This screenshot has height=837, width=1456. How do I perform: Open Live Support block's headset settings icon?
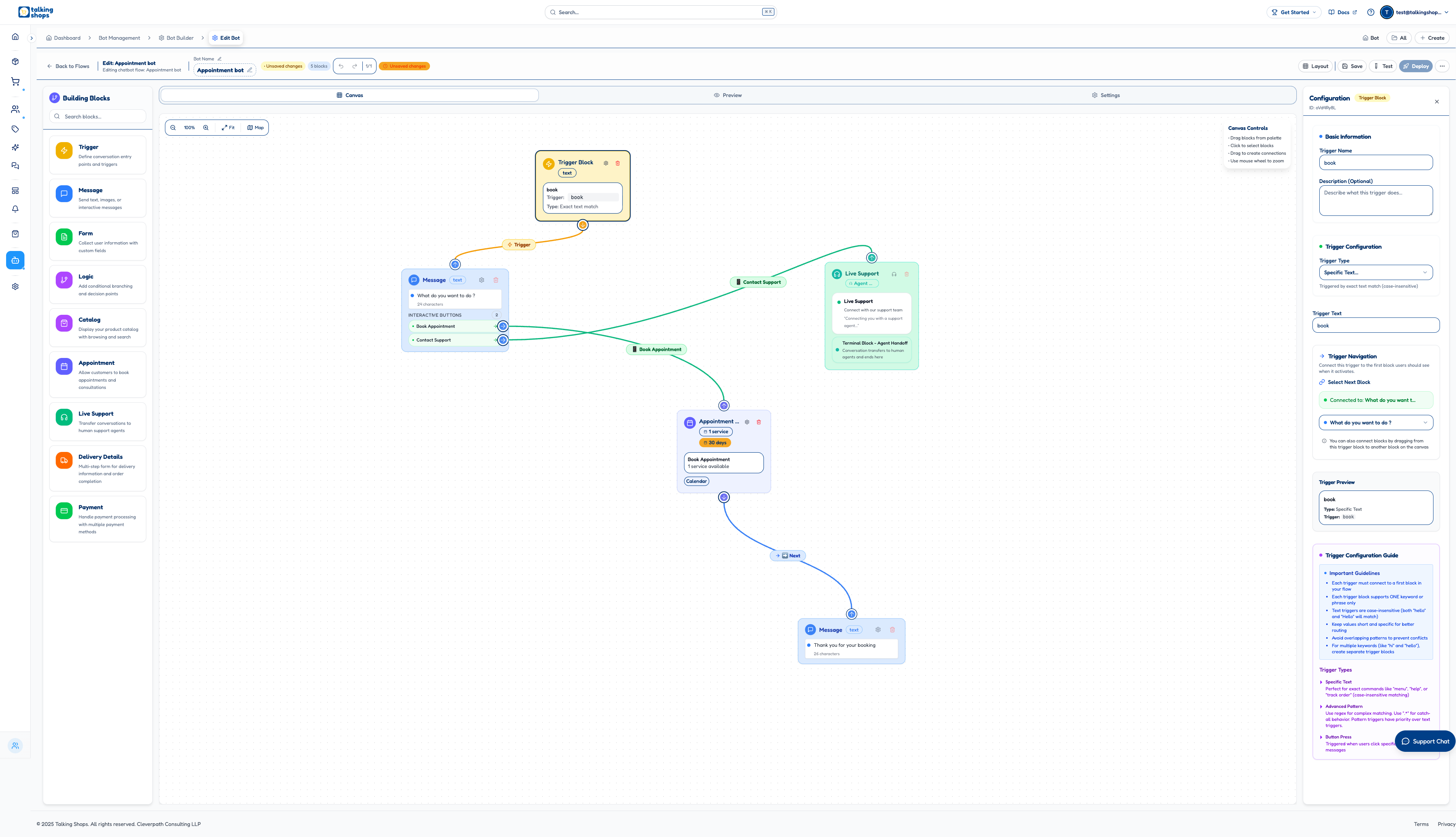coord(894,274)
